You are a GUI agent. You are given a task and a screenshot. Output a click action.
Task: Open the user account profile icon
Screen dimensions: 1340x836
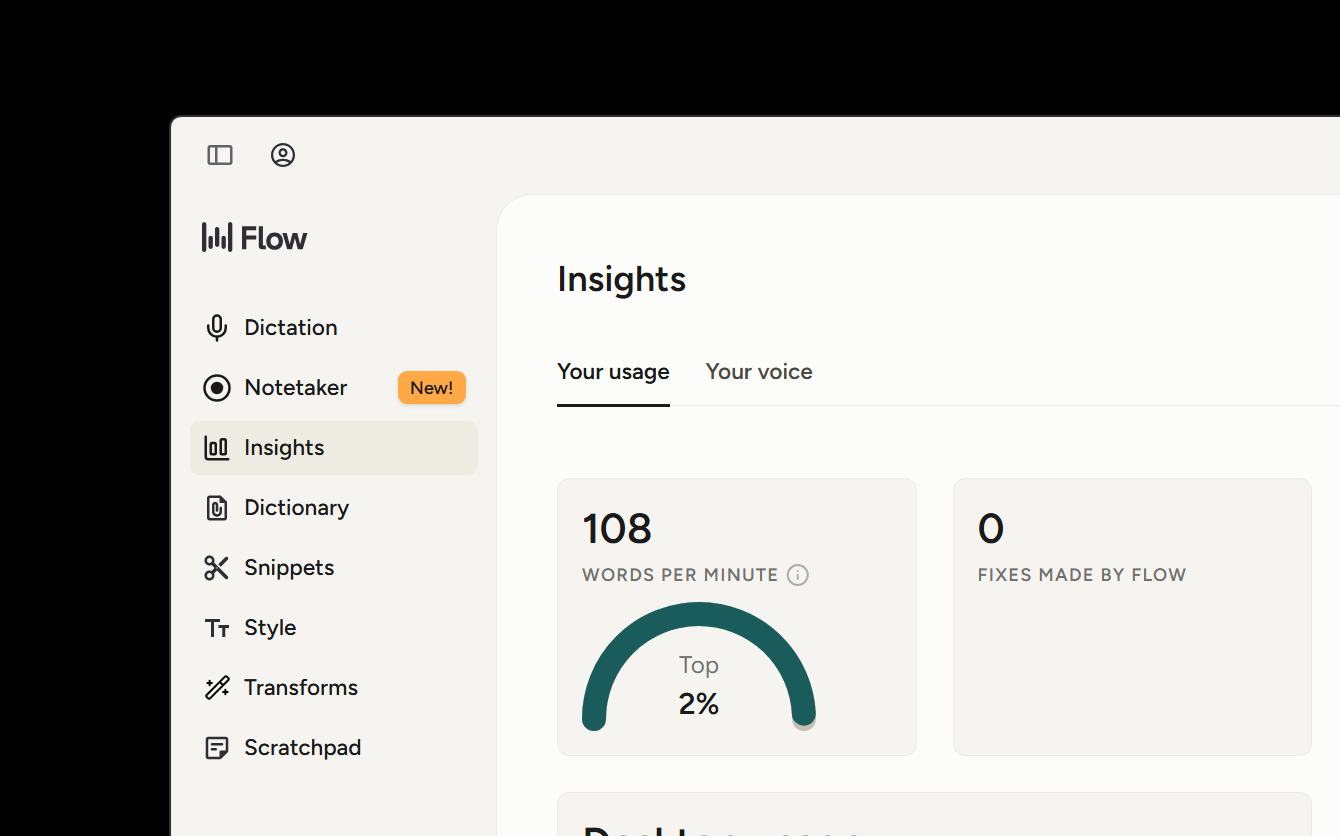(283, 155)
